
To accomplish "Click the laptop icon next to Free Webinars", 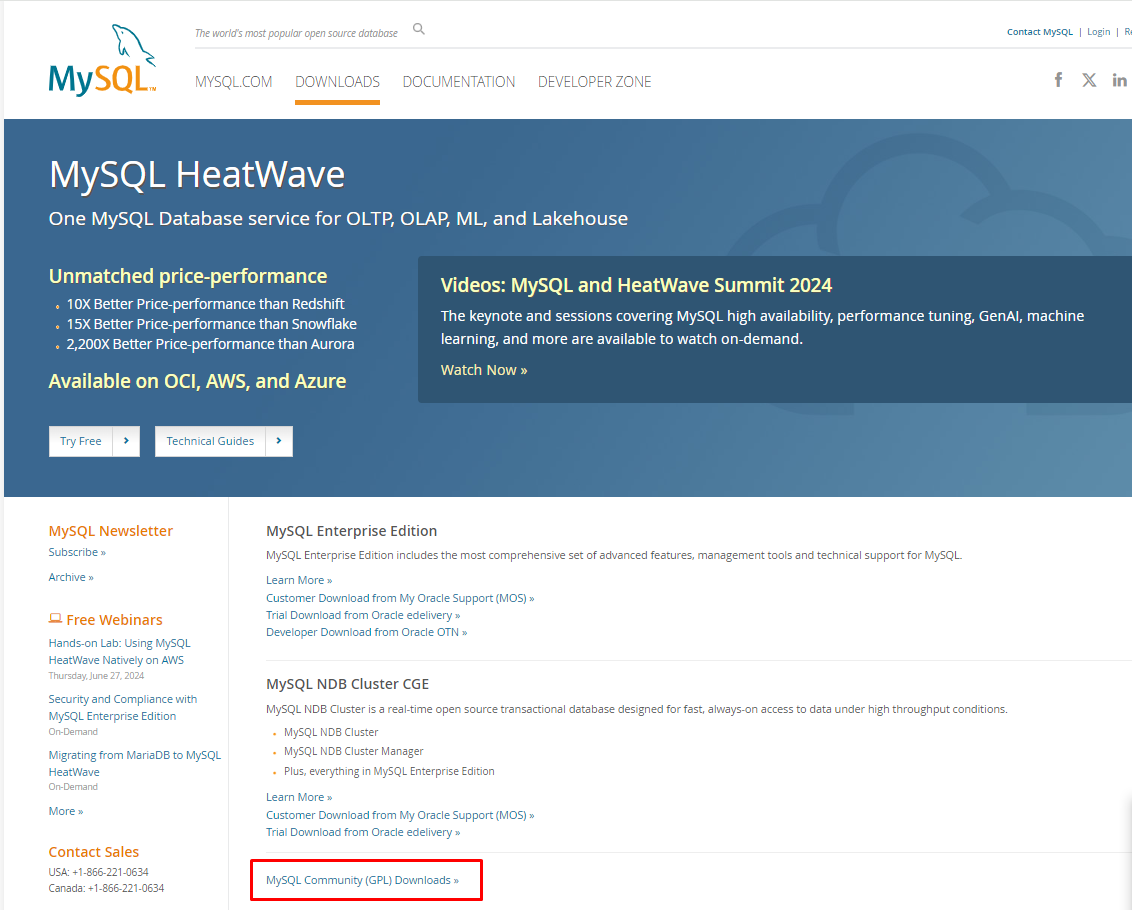I will coord(55,619).
